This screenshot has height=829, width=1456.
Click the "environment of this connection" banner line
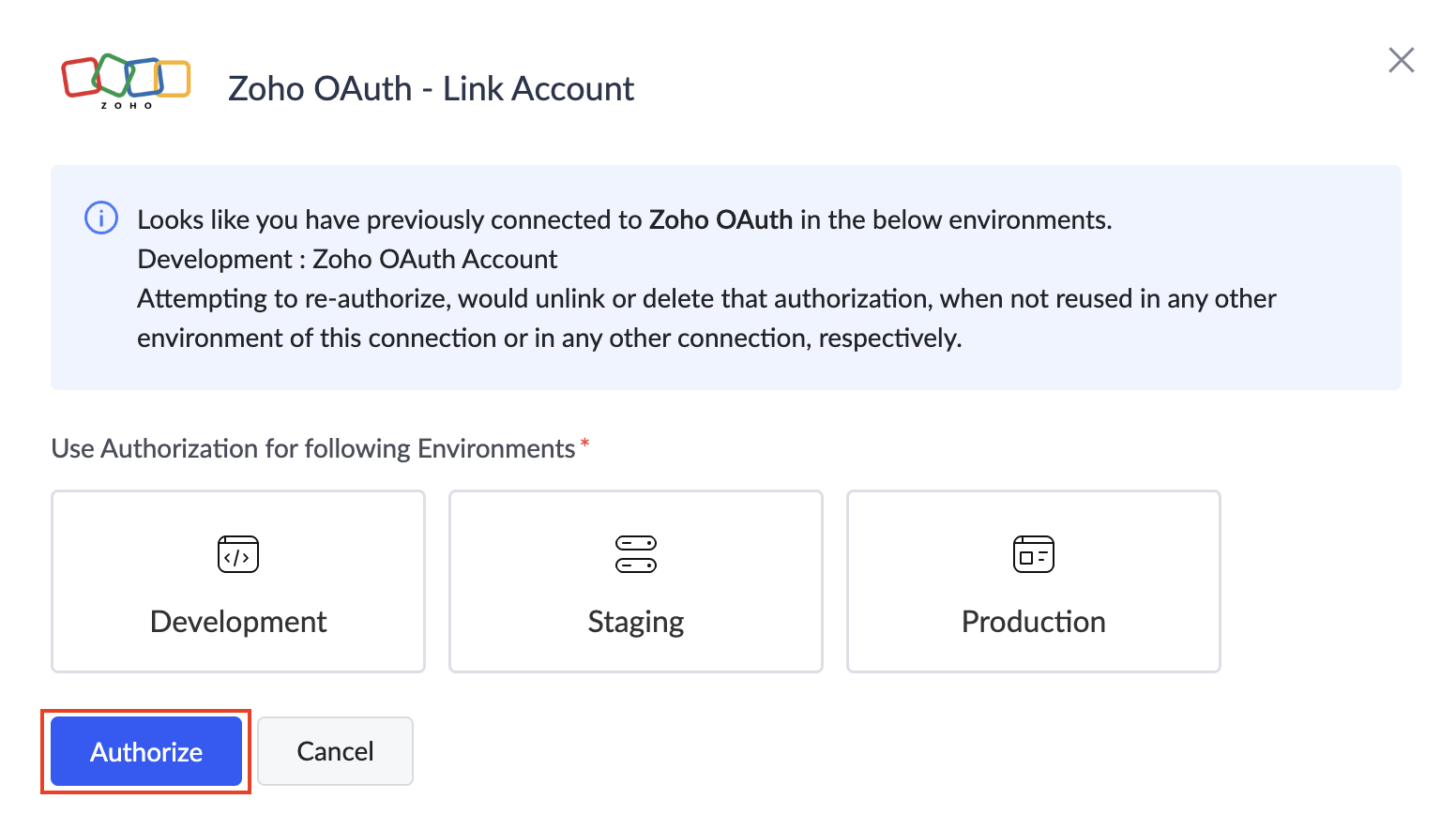[x=549, y=338]
